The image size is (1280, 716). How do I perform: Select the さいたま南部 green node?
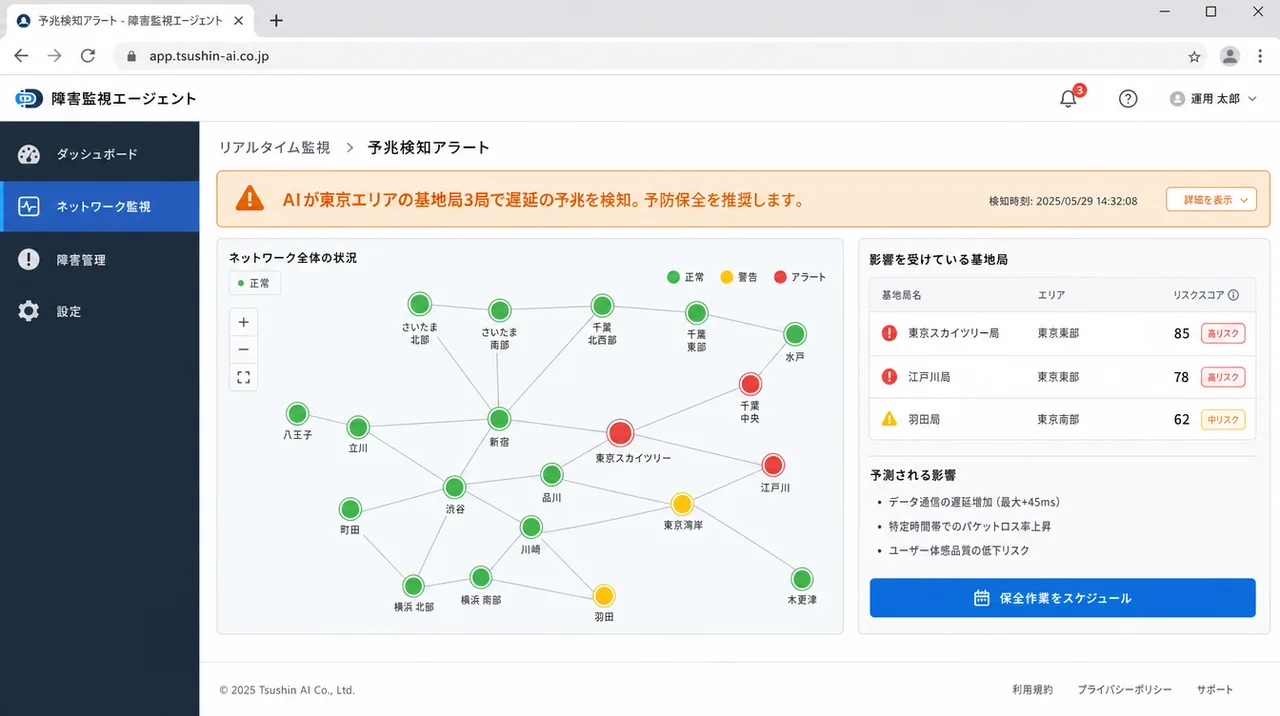(500, 310)
